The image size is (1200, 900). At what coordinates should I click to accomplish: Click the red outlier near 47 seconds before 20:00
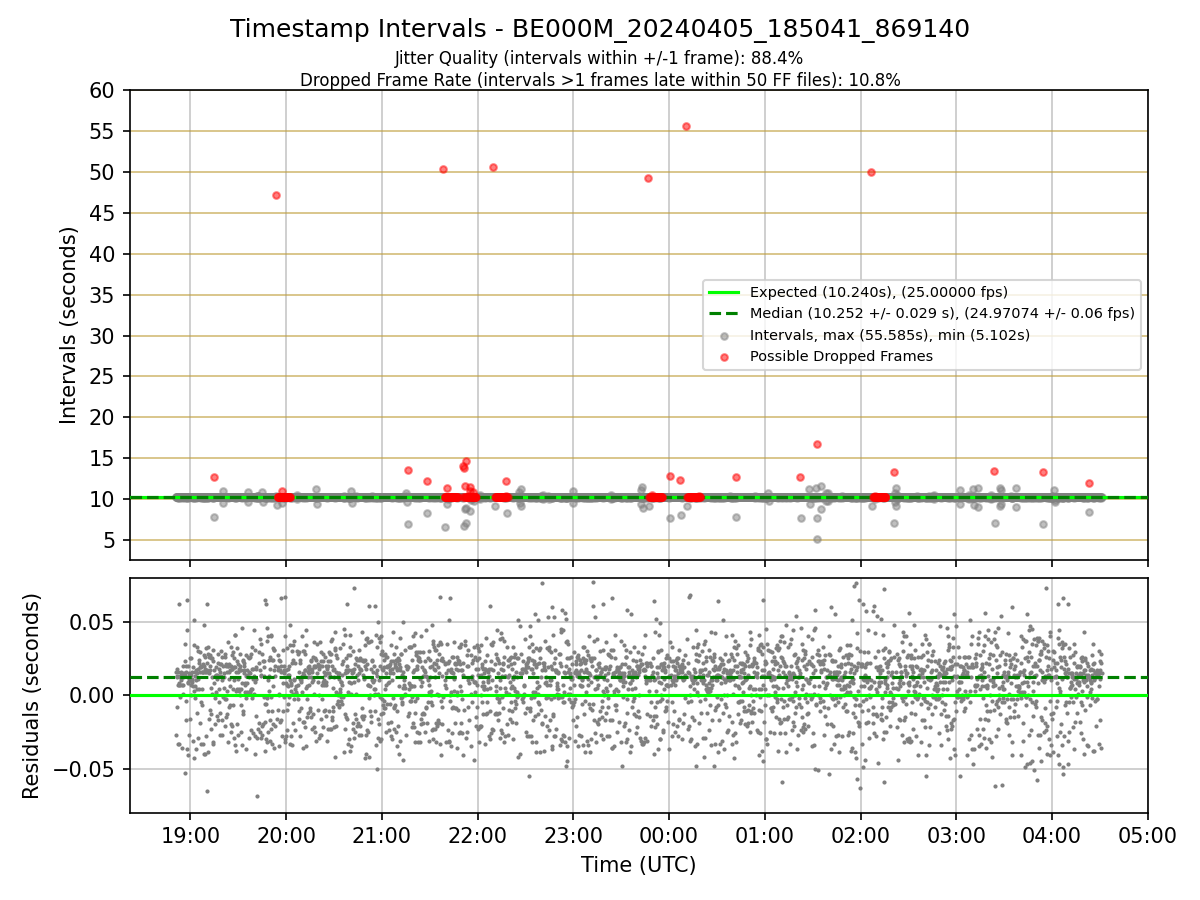click(276, 195)
